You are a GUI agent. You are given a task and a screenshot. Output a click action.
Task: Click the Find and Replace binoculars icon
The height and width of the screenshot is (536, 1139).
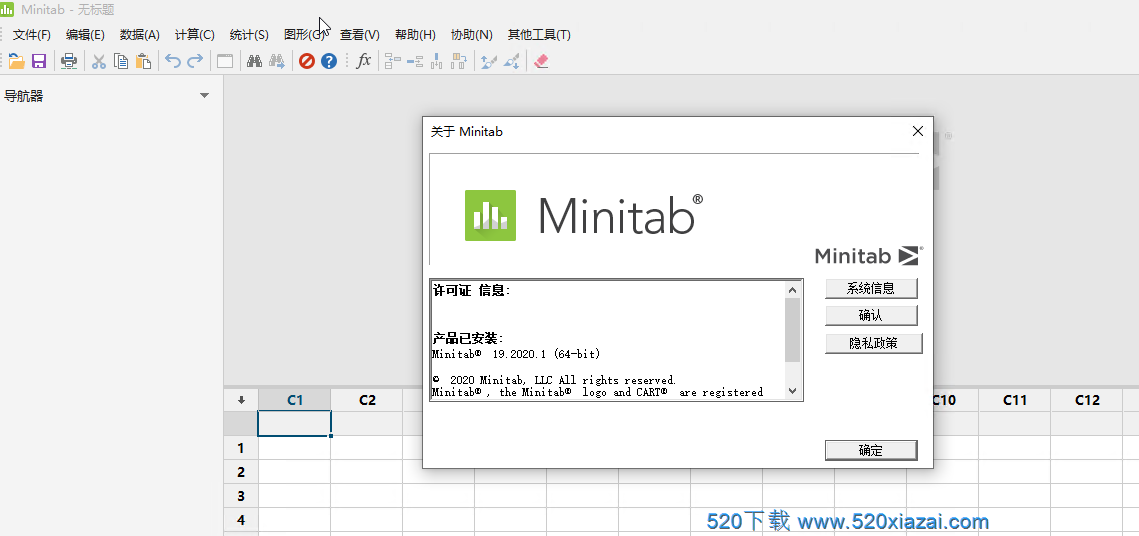277,61
